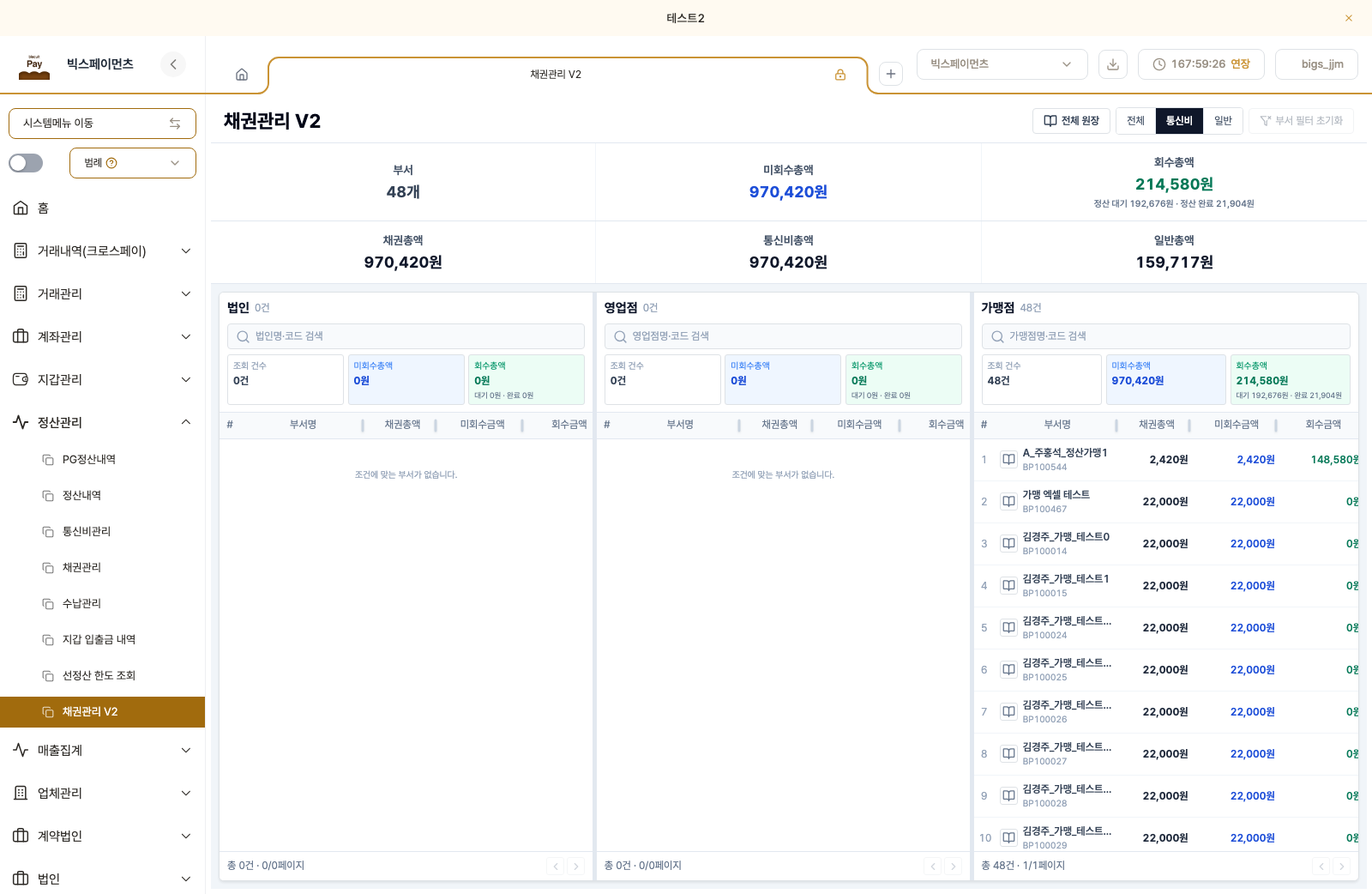The height and width of the screenshot is (894, 1372).
Task: Open the ledger book icon for A_주홍석_정산가맹1
Action: tap(1009, 460)
